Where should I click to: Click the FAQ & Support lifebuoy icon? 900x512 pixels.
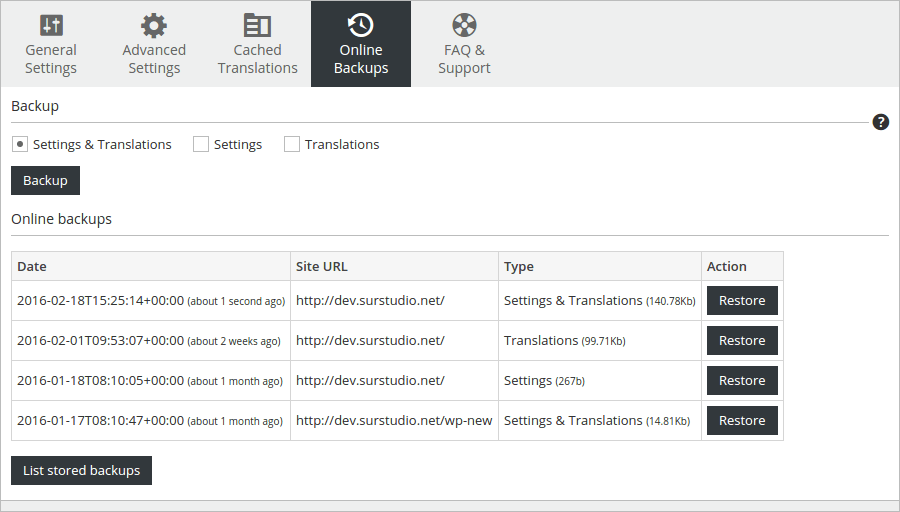(464, 25)
